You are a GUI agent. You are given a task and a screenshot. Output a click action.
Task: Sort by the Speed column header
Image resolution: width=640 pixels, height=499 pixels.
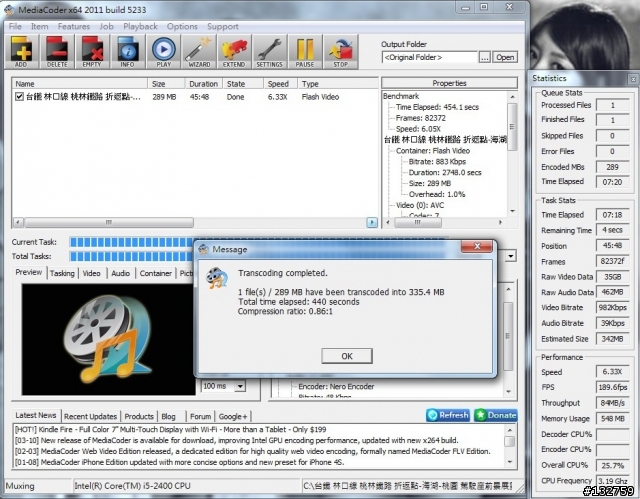[x=280, y=84]
